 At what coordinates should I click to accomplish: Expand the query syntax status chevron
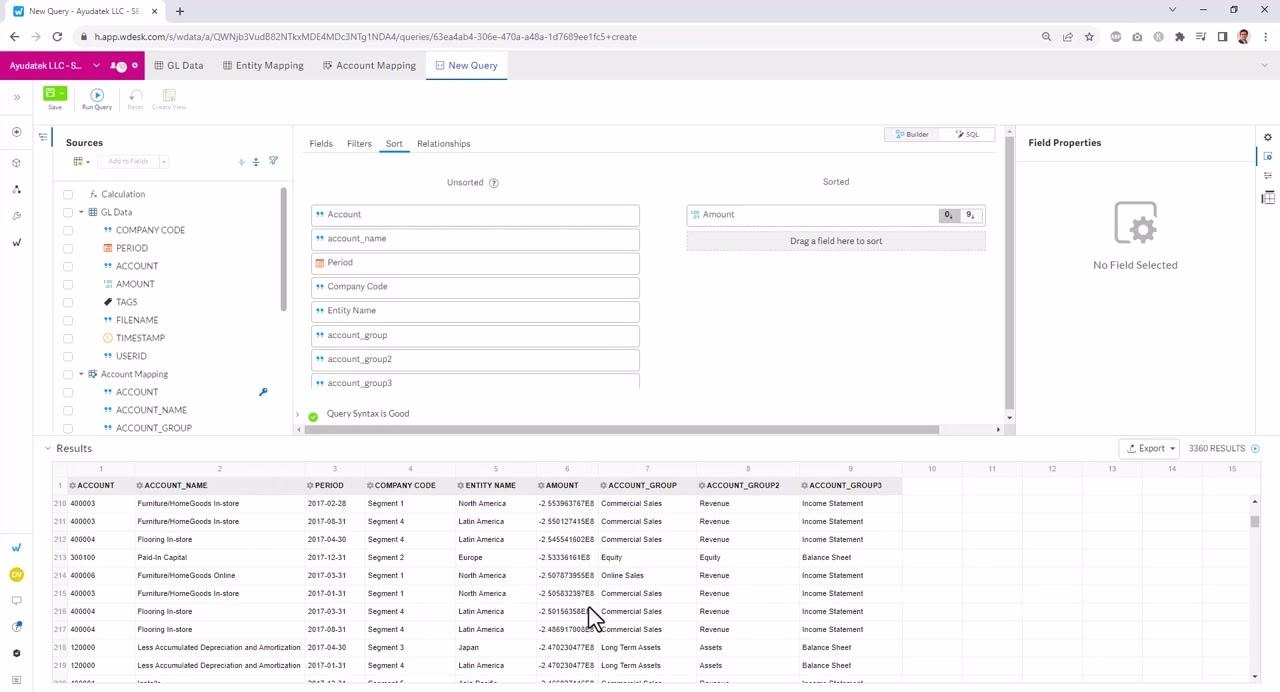click(x=297, y=414)
